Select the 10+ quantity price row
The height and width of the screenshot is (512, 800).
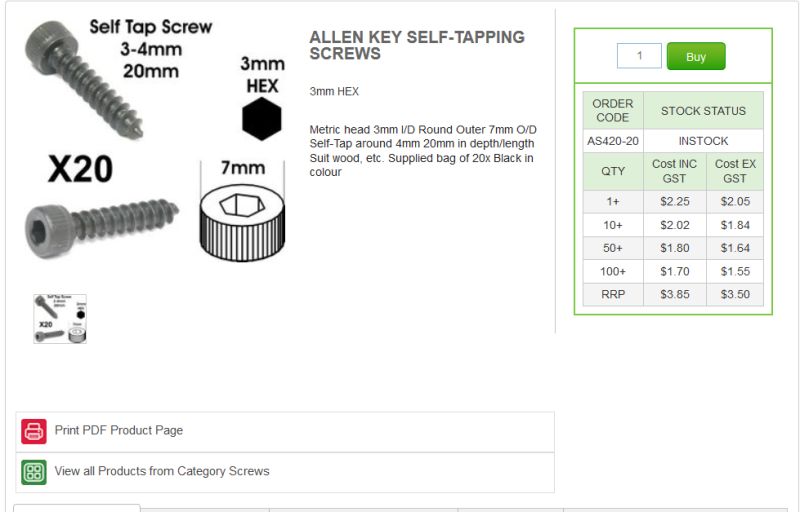coord(673,225)
